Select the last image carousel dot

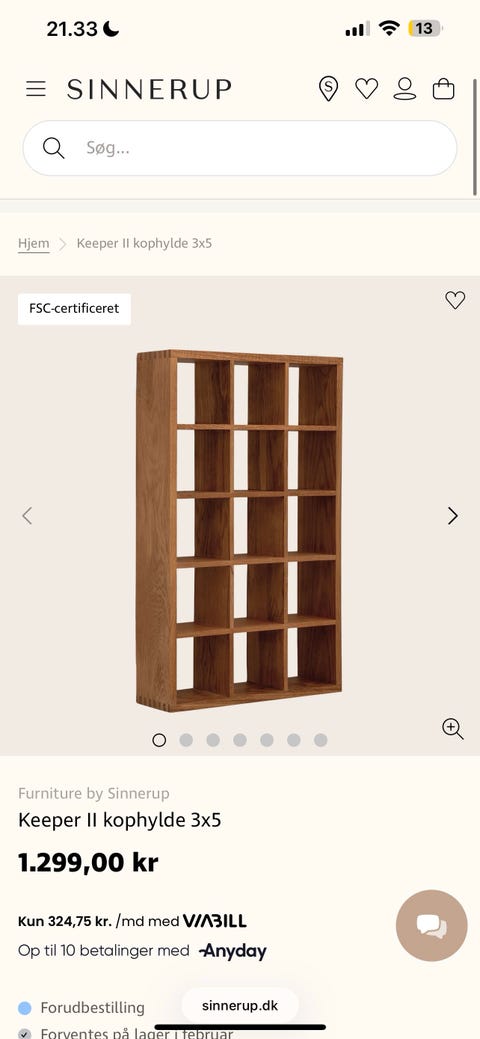(x=321, y=740)
